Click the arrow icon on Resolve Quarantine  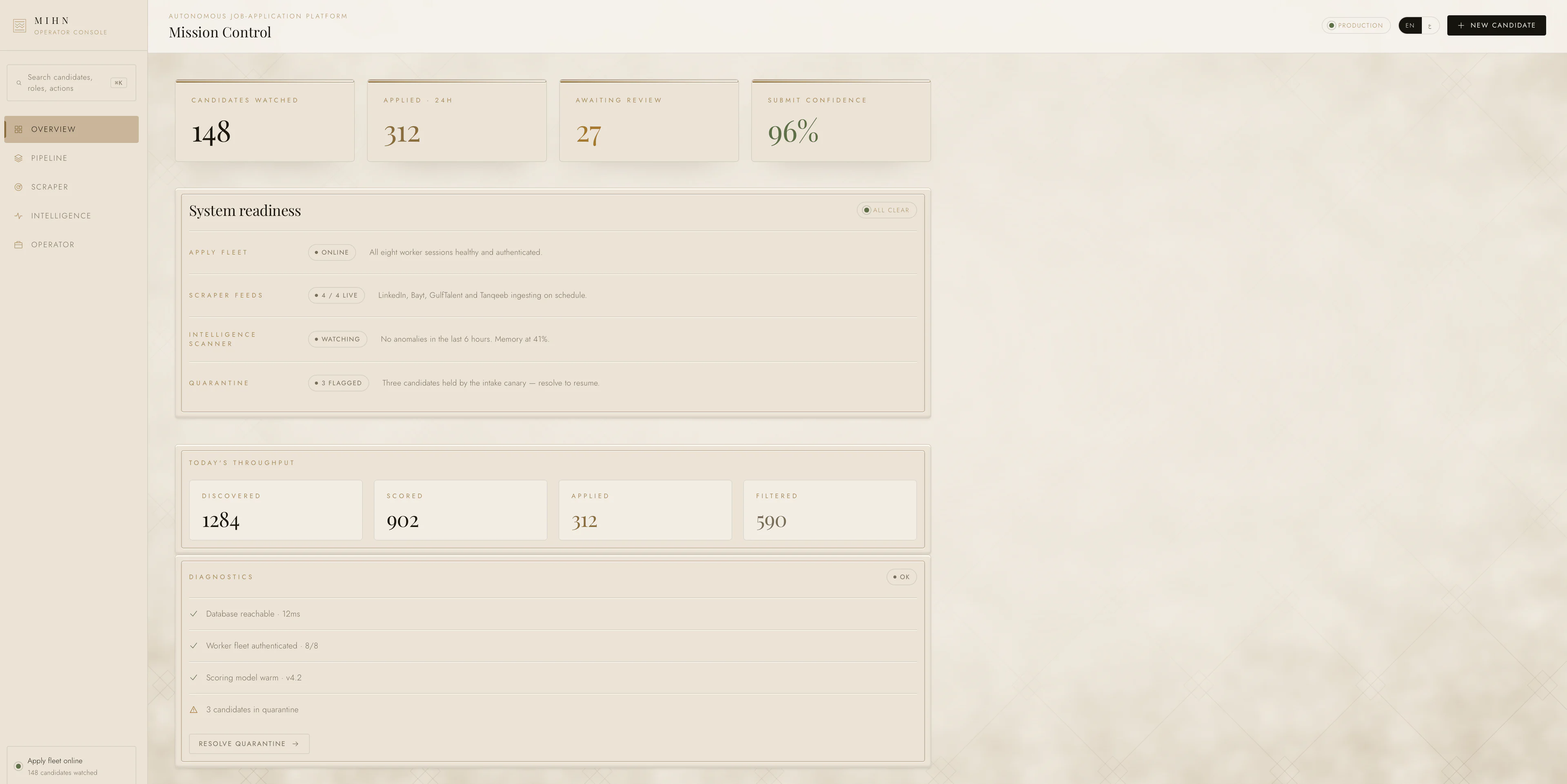click(295, 744)
